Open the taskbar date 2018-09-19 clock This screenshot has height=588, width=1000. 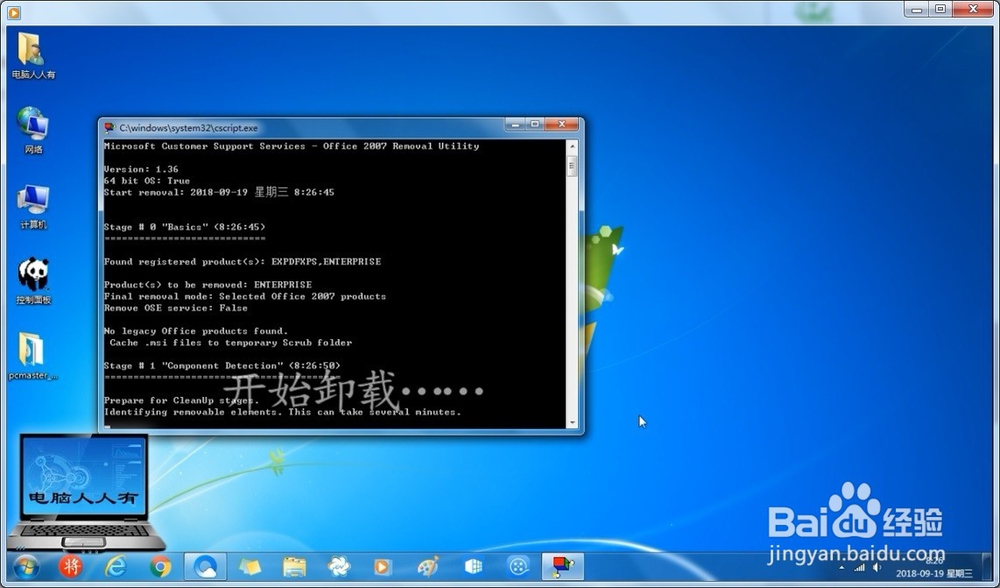tap(934, 567)
